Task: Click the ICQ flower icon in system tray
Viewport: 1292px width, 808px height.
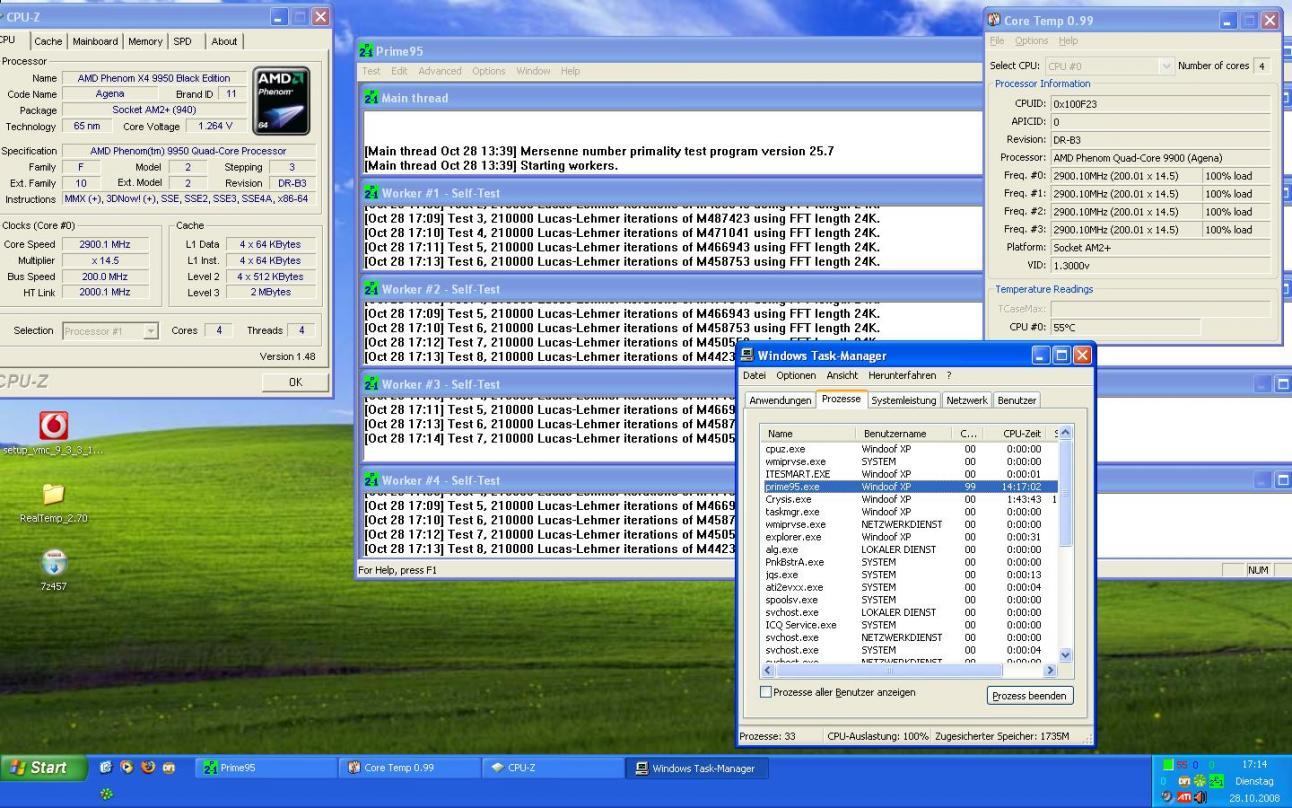Action: (1198, 780)
